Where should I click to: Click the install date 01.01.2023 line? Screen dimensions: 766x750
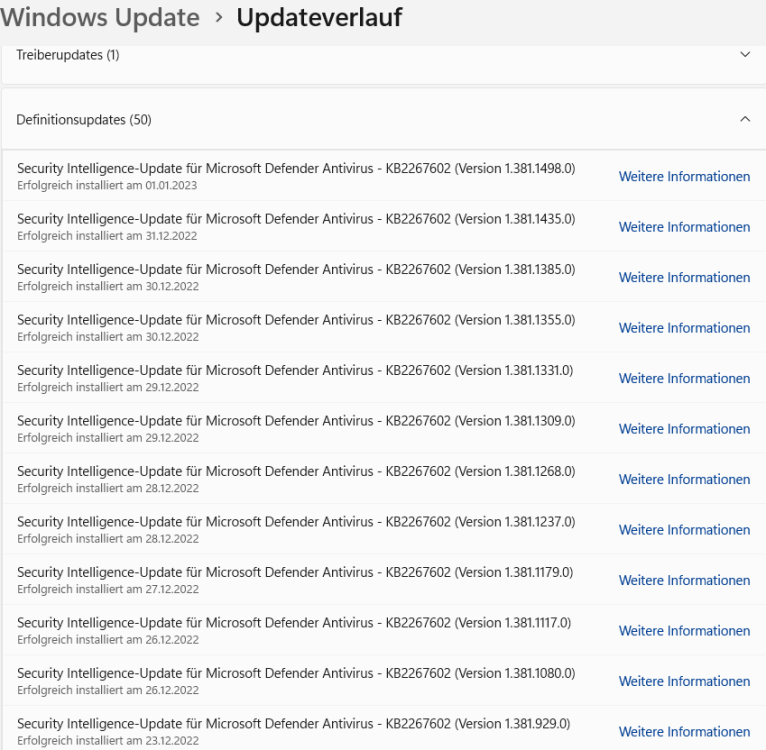(x=107, y=186)
